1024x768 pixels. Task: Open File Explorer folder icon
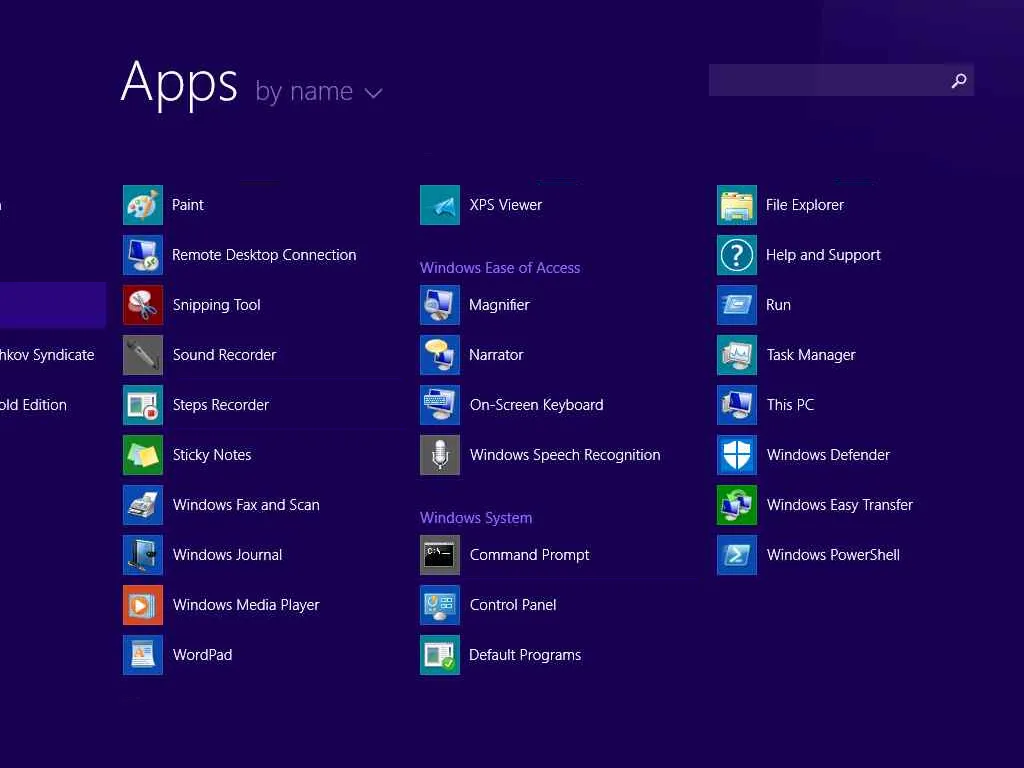point(737,205)
